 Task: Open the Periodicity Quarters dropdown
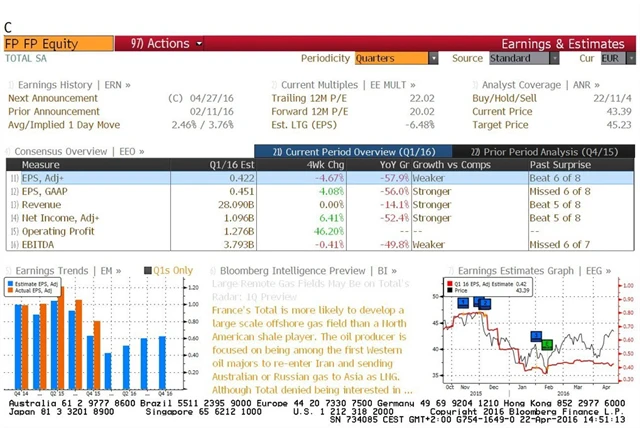pyautogui.click(x=397, y=59)
